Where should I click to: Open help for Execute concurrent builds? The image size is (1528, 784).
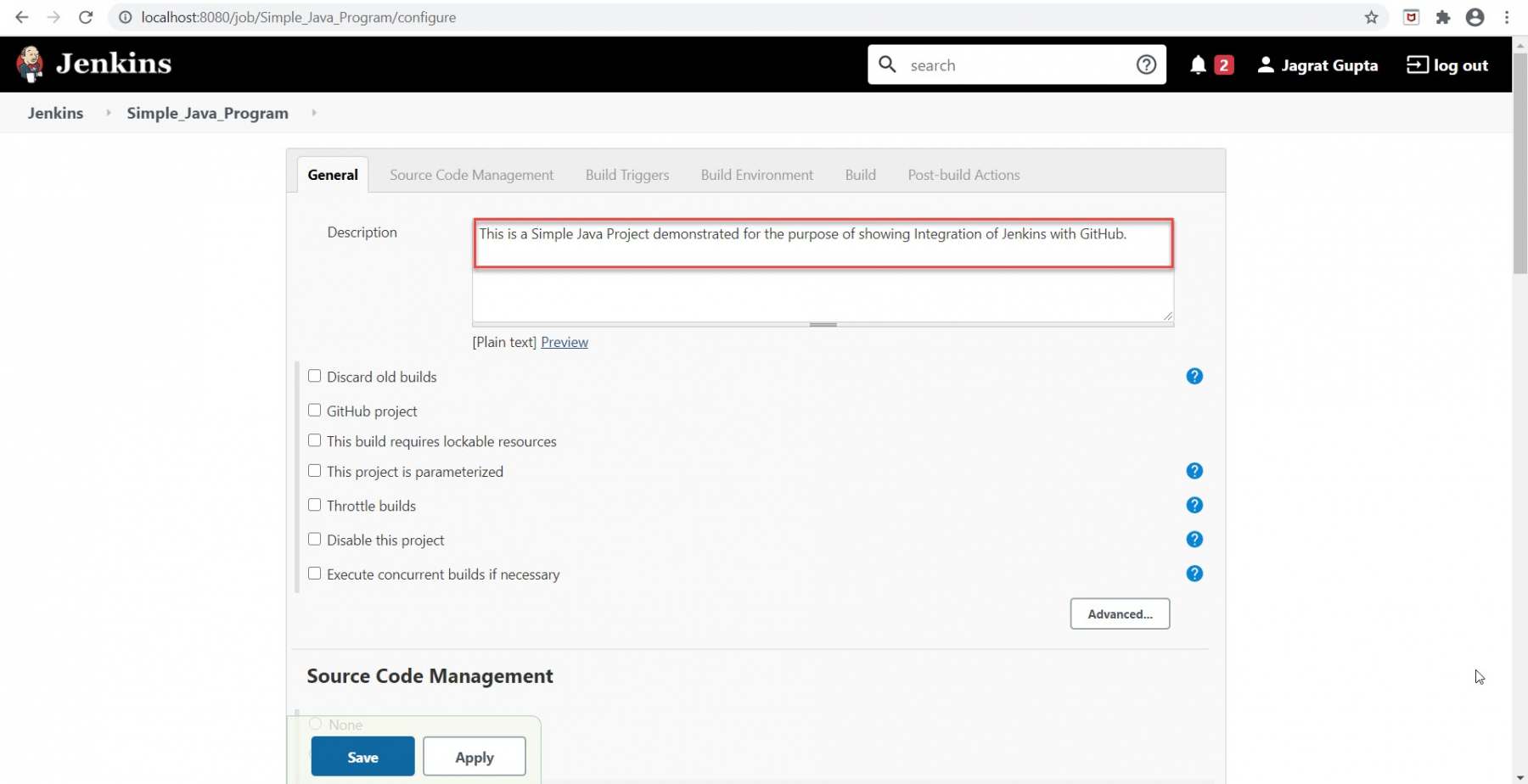click(x=1194, y=574)
